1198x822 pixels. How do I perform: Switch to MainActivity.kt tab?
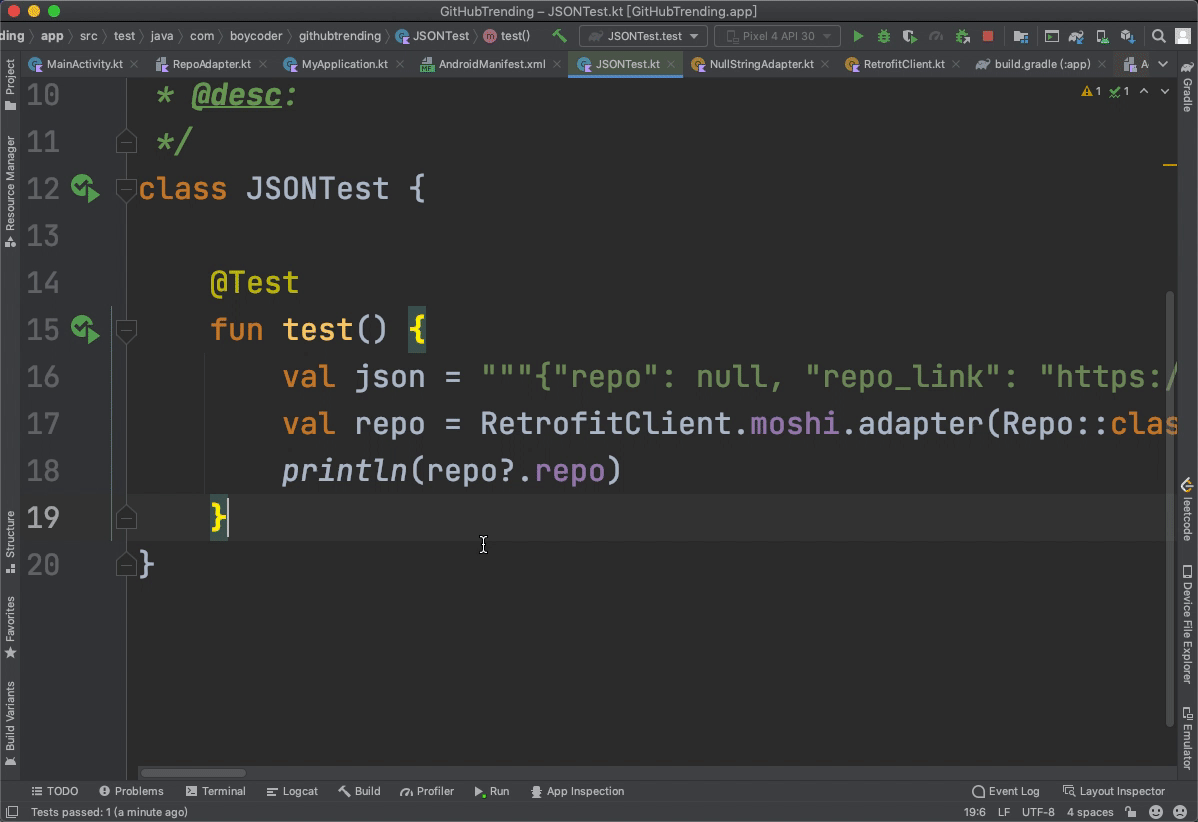coord(84,64)
